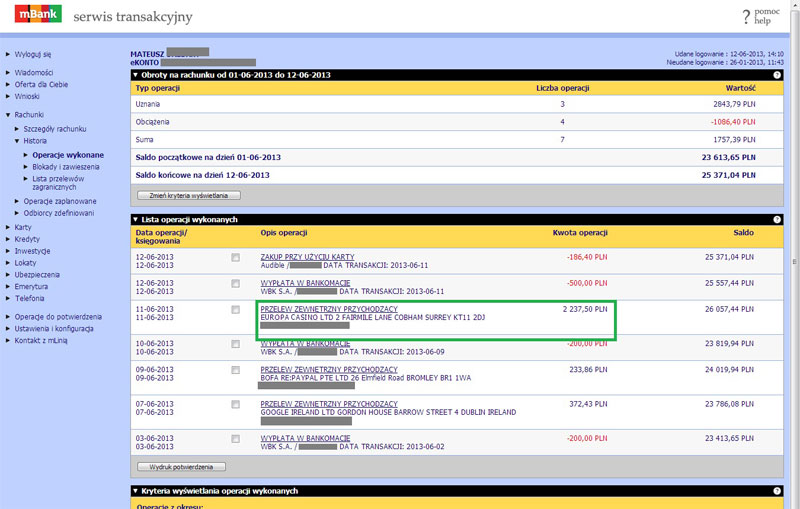Image resolution: width=800 pixels, height=509 pixels.
Task: Check the PayPal transfer row checkbox
Action: pos(235,370)
